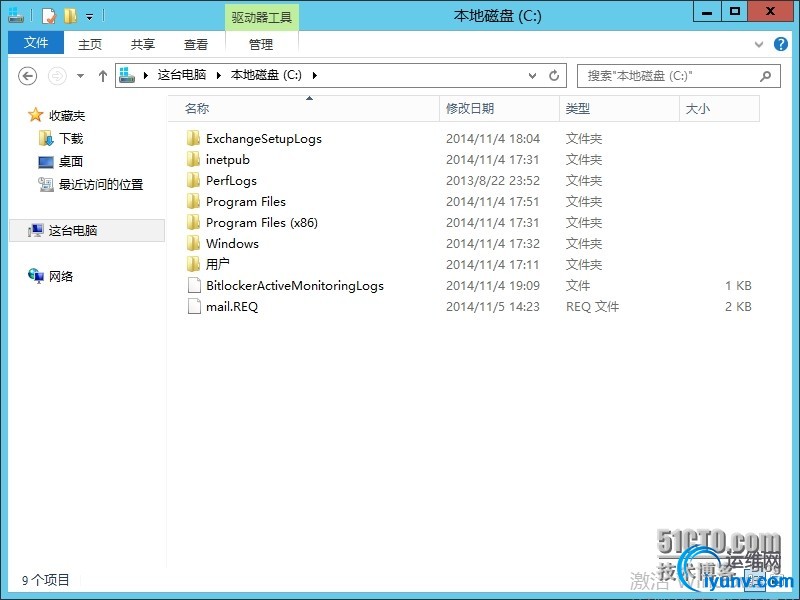800x600 pixels.
Task: Sort by the 修改日期 column header
Action: 499,109
